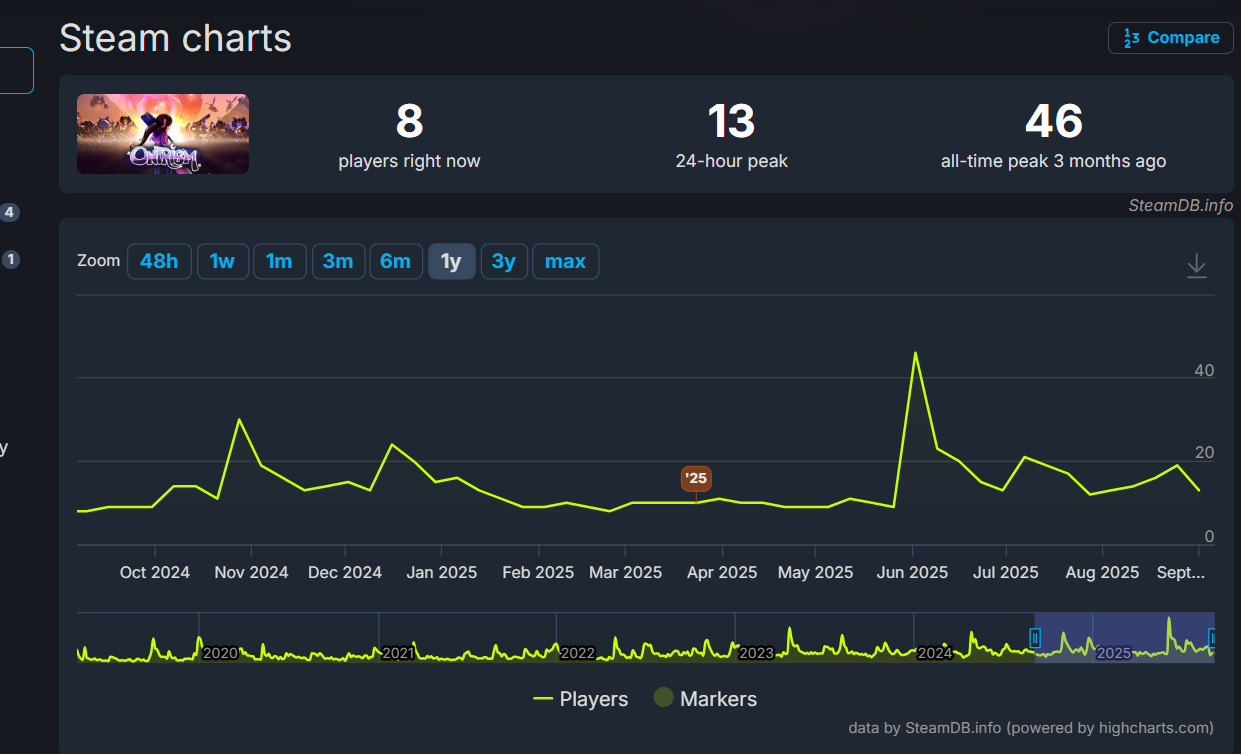Click the Jan 2025 axis label
This screenshot has width=1241, height=754.
pyautogui.click(x=442, y=572)
